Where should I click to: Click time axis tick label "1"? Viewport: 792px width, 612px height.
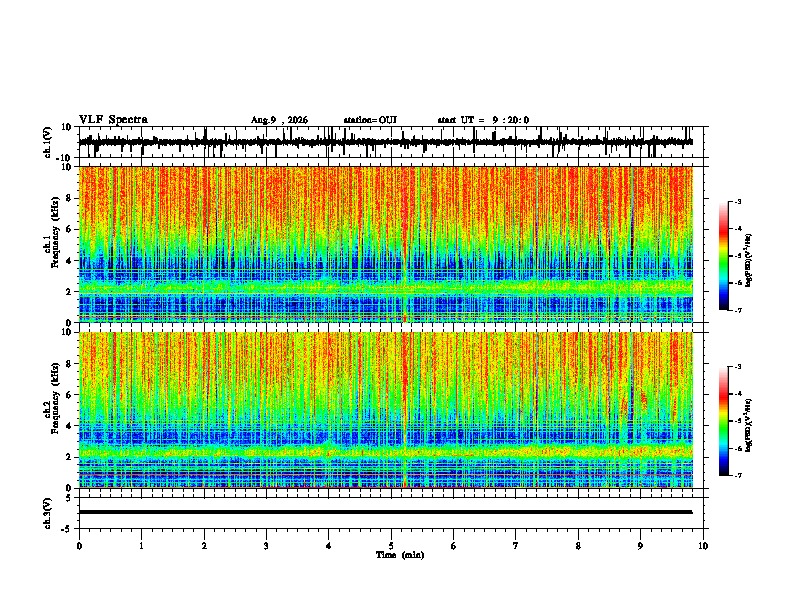(141, 546)
